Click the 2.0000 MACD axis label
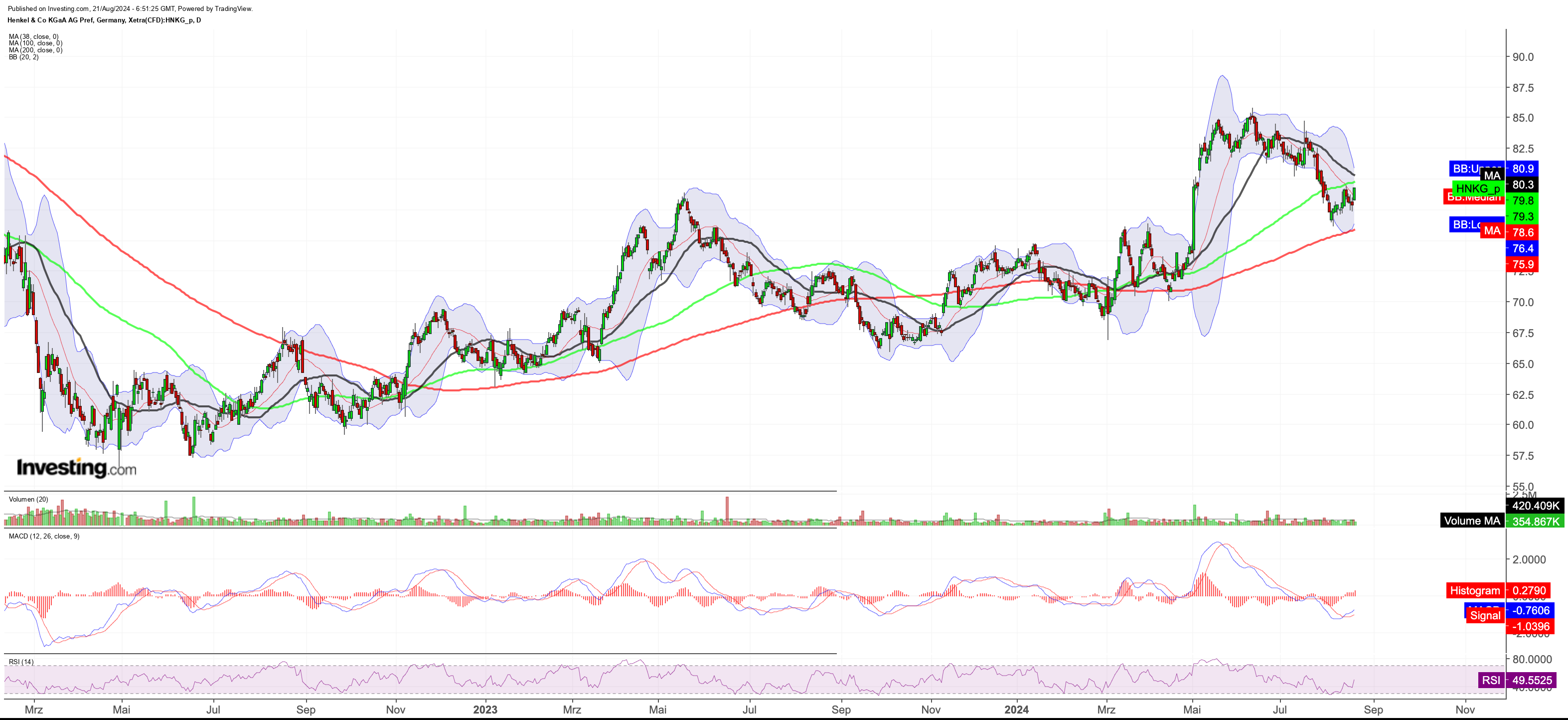 [1529, 559]
